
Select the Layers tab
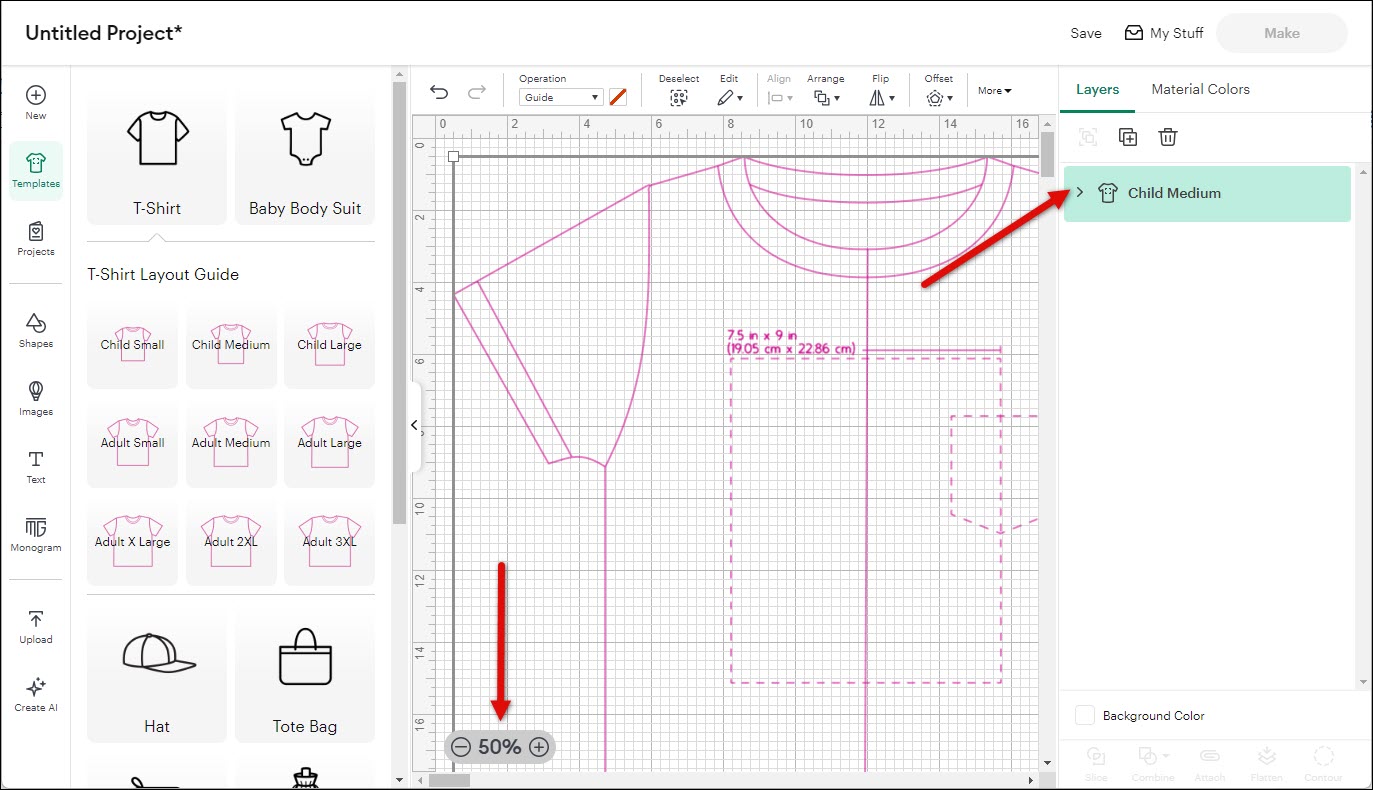(x=1097, y=89)
